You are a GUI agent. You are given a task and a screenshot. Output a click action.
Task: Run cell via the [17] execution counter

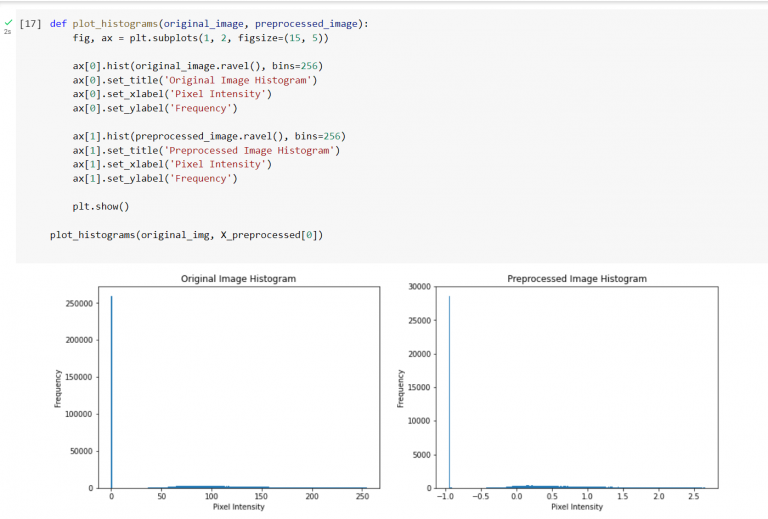(30, 23)
